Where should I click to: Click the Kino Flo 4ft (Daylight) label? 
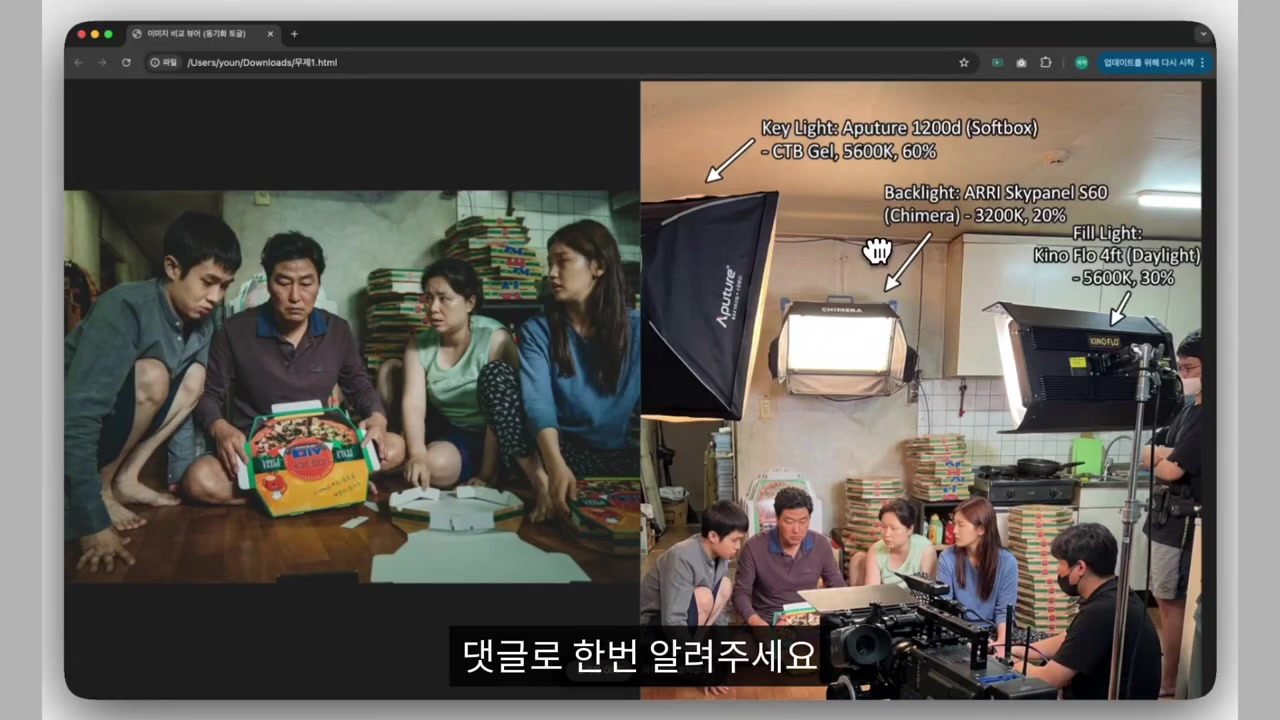click(1117, 255)
